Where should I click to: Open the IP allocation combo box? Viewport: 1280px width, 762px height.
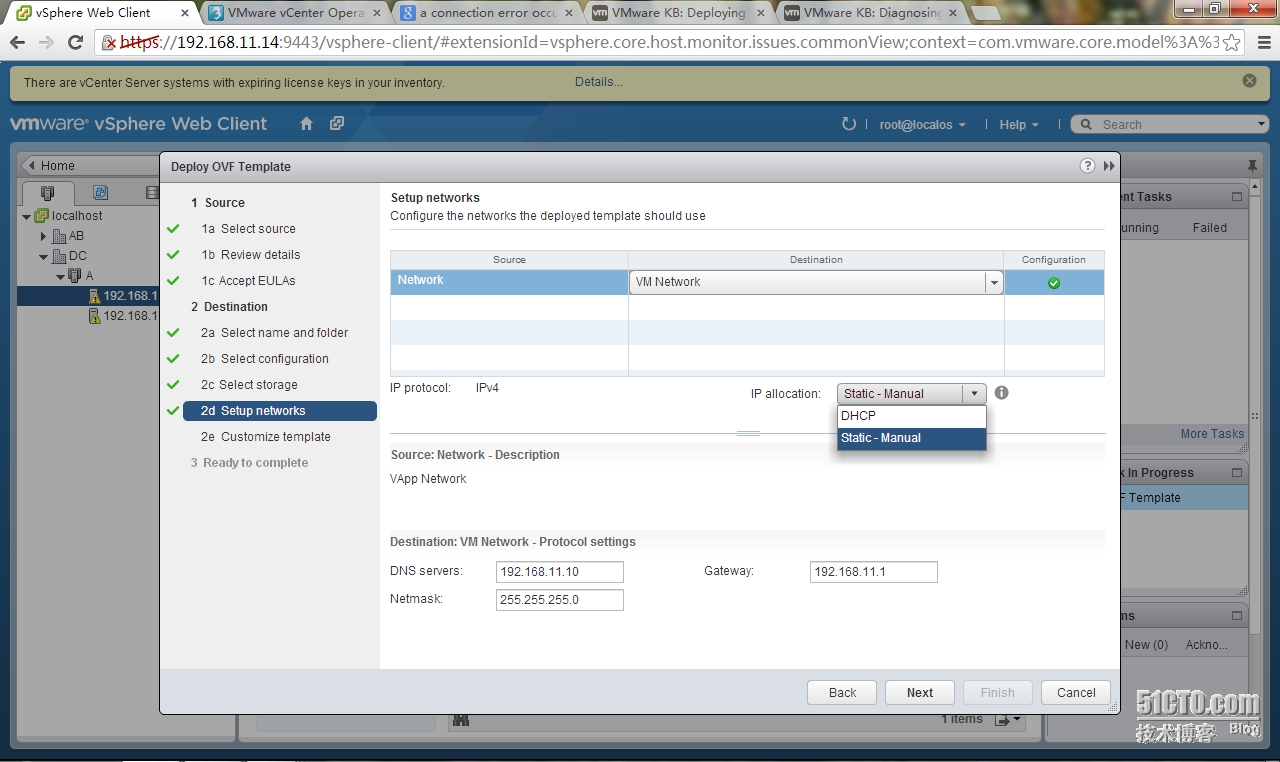point(912,394)
